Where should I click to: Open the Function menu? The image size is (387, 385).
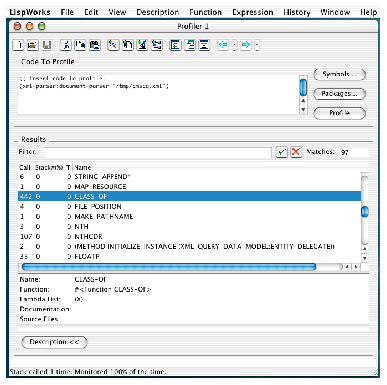(x=206, y=12)
